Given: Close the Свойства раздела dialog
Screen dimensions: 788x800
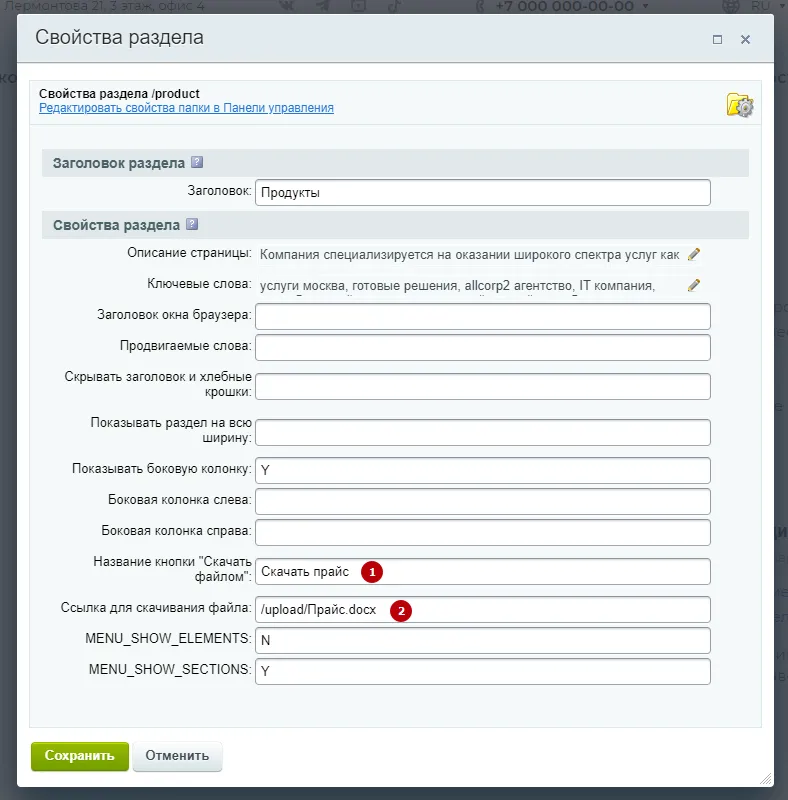Looking at the screenshot, I should click(745, 39).
